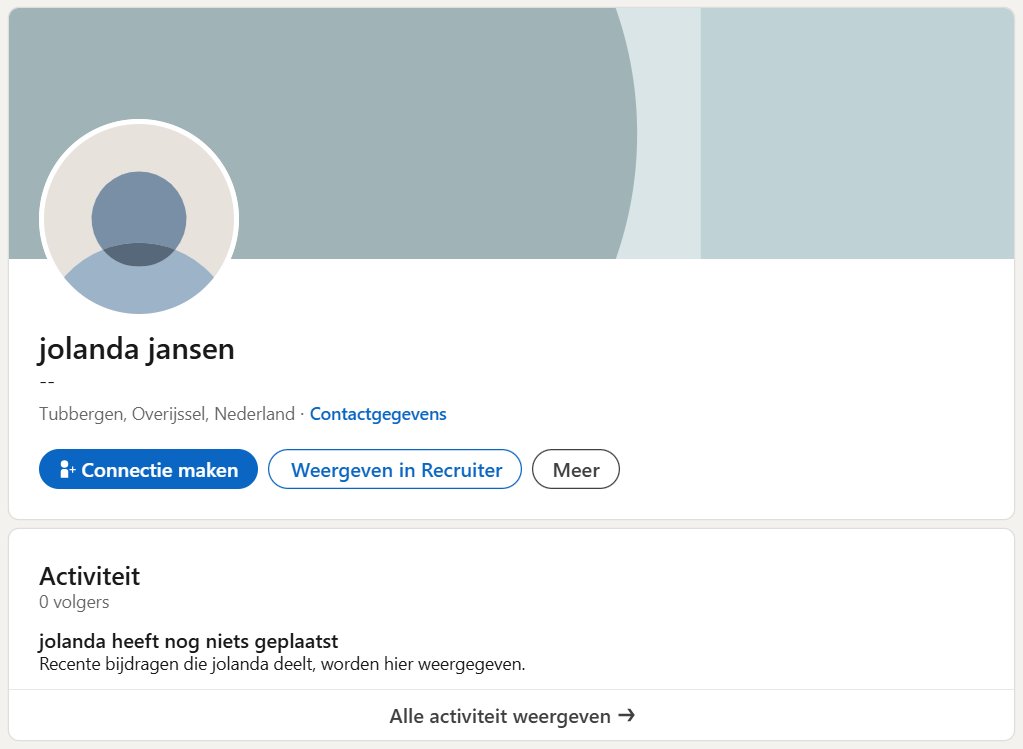This screenshot has height=749, width=1023.
Task: Click the right arrow beside Alle activiteit weergeven
Action: pyautogui.click(x=627, y=715)
